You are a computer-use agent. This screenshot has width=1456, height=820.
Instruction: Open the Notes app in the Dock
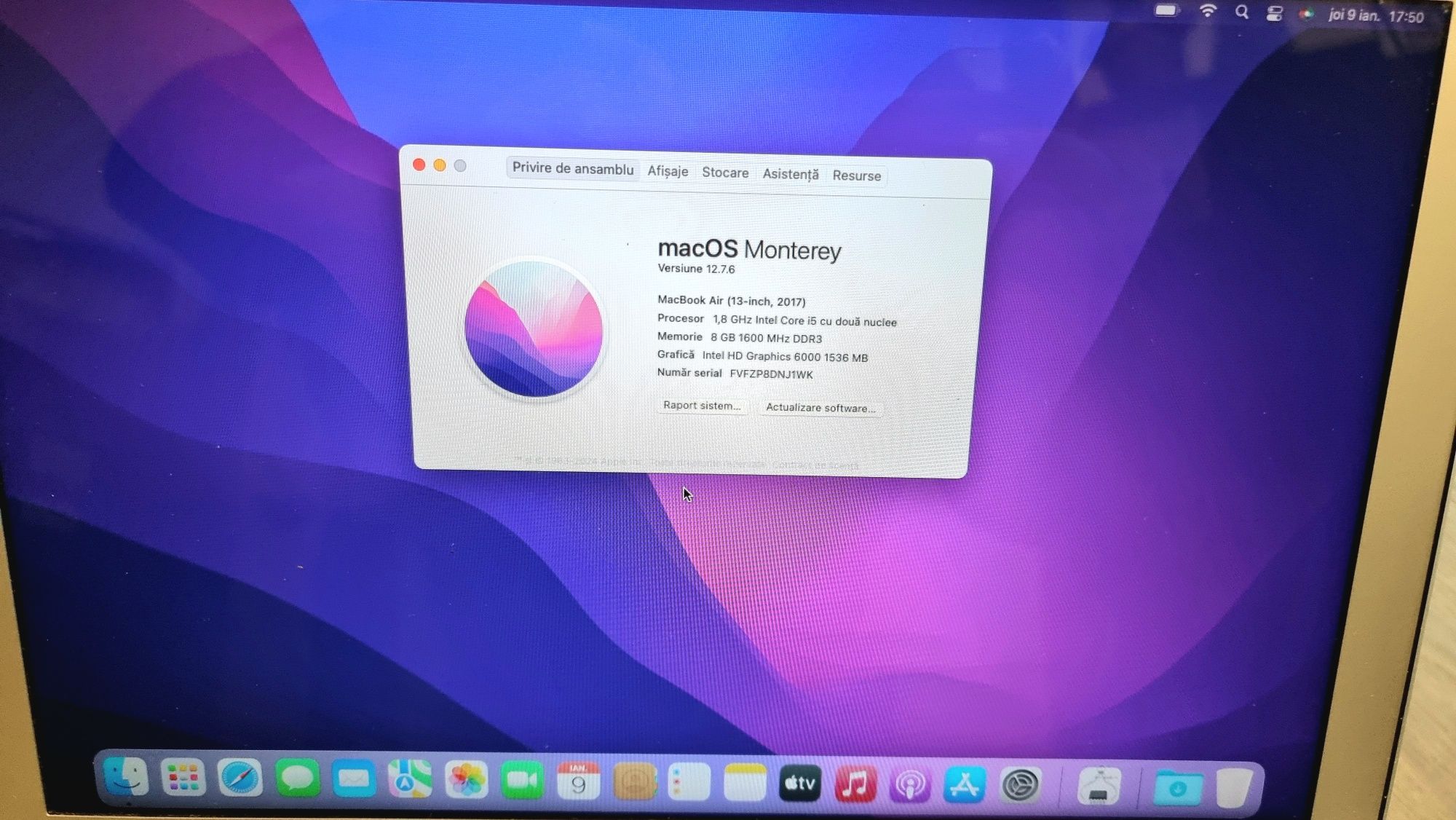pos(745,783)
